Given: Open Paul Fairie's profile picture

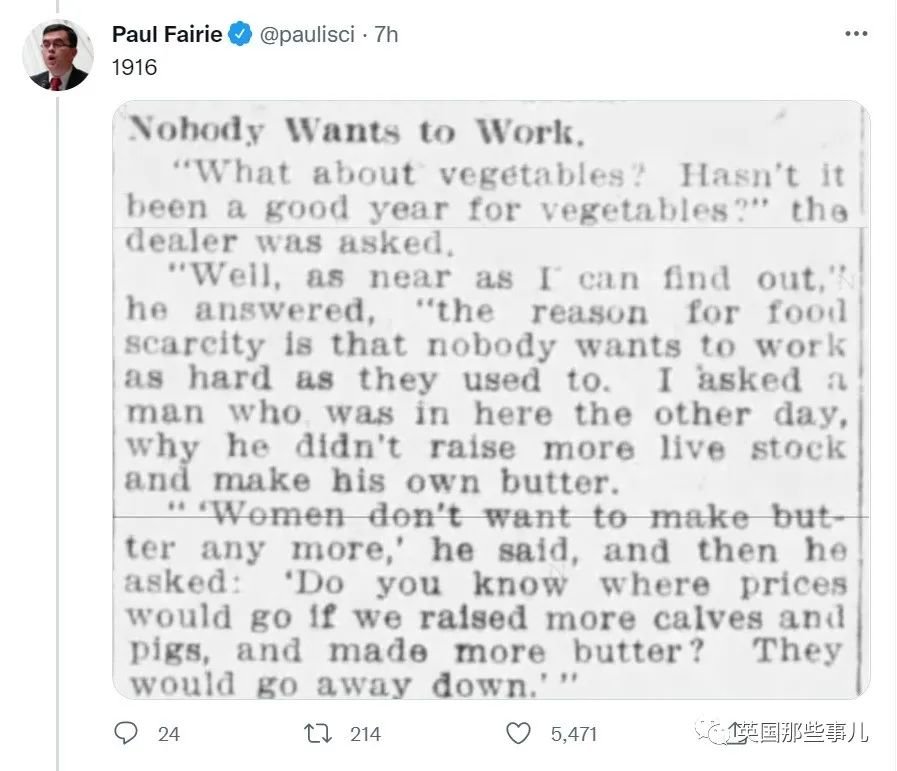Looking at the screenshot, I should coord(57,55).
